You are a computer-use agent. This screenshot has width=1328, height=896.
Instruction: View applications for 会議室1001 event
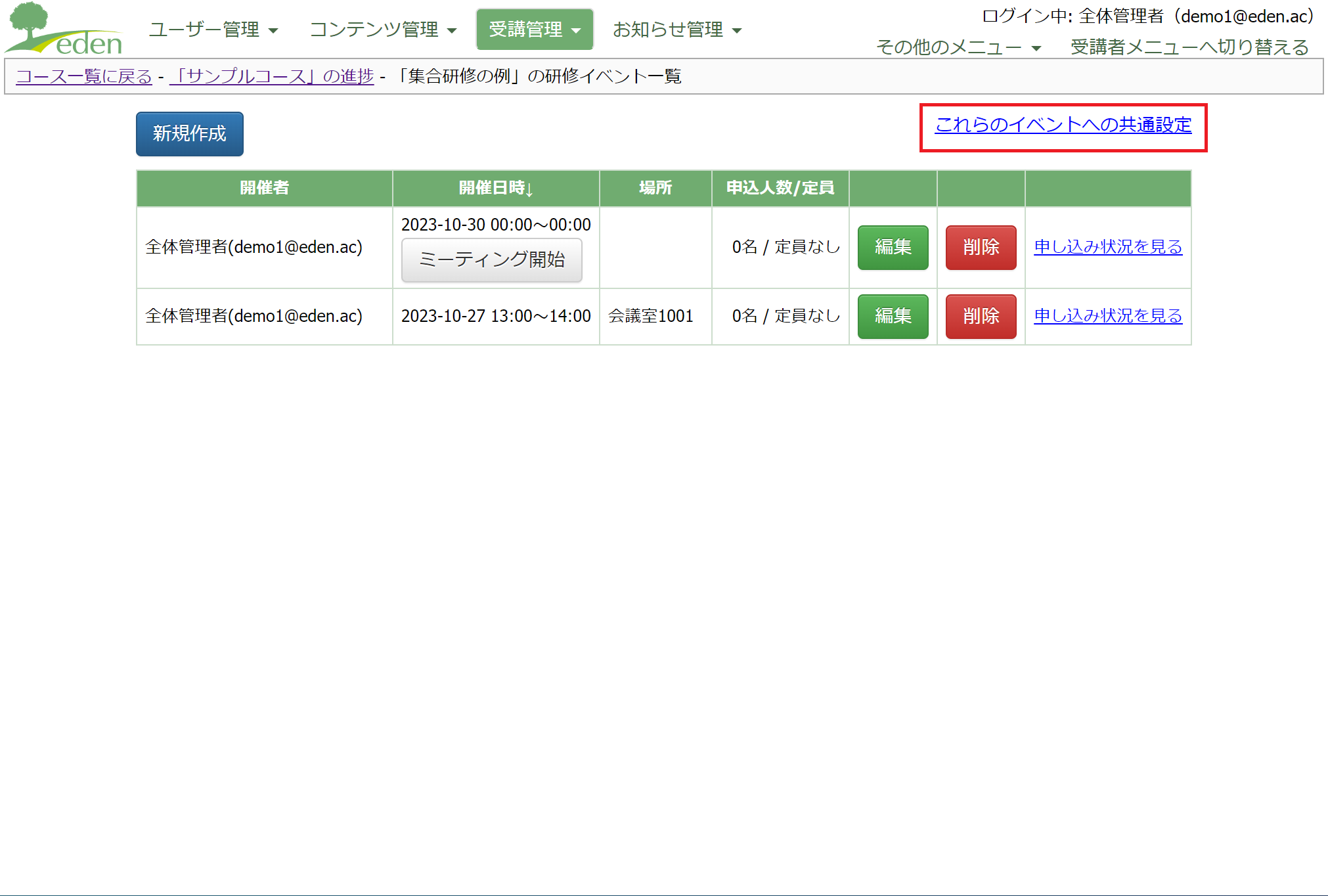pos(1107,316)
